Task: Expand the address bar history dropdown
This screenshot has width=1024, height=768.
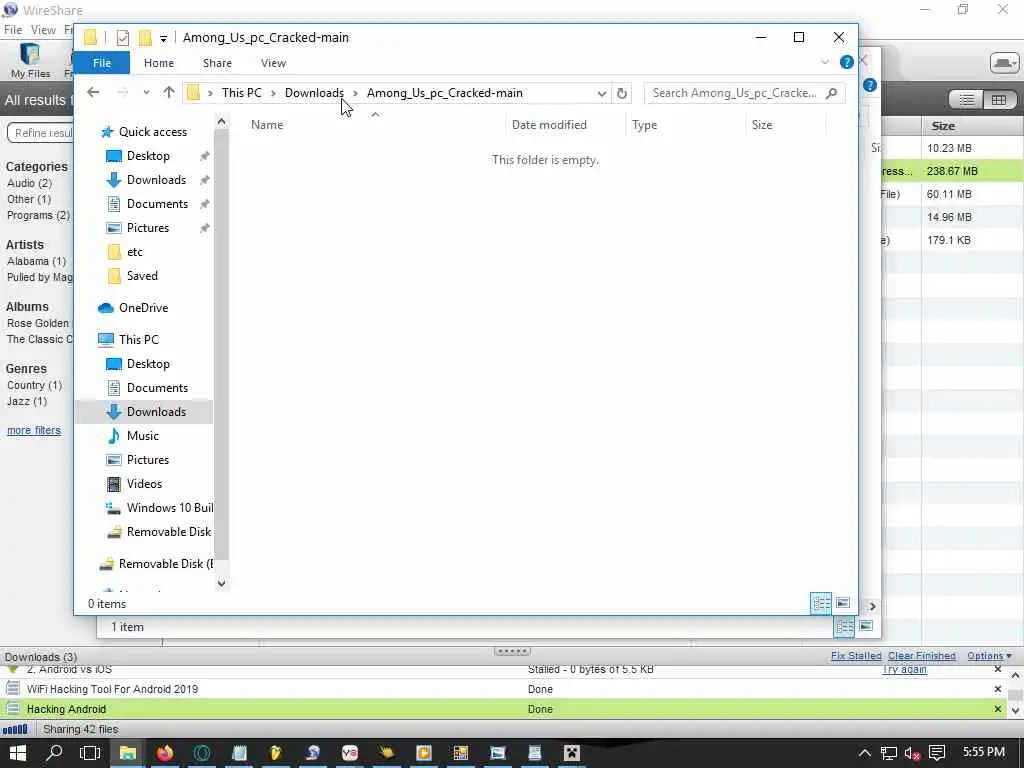Action: coord(601,93)
